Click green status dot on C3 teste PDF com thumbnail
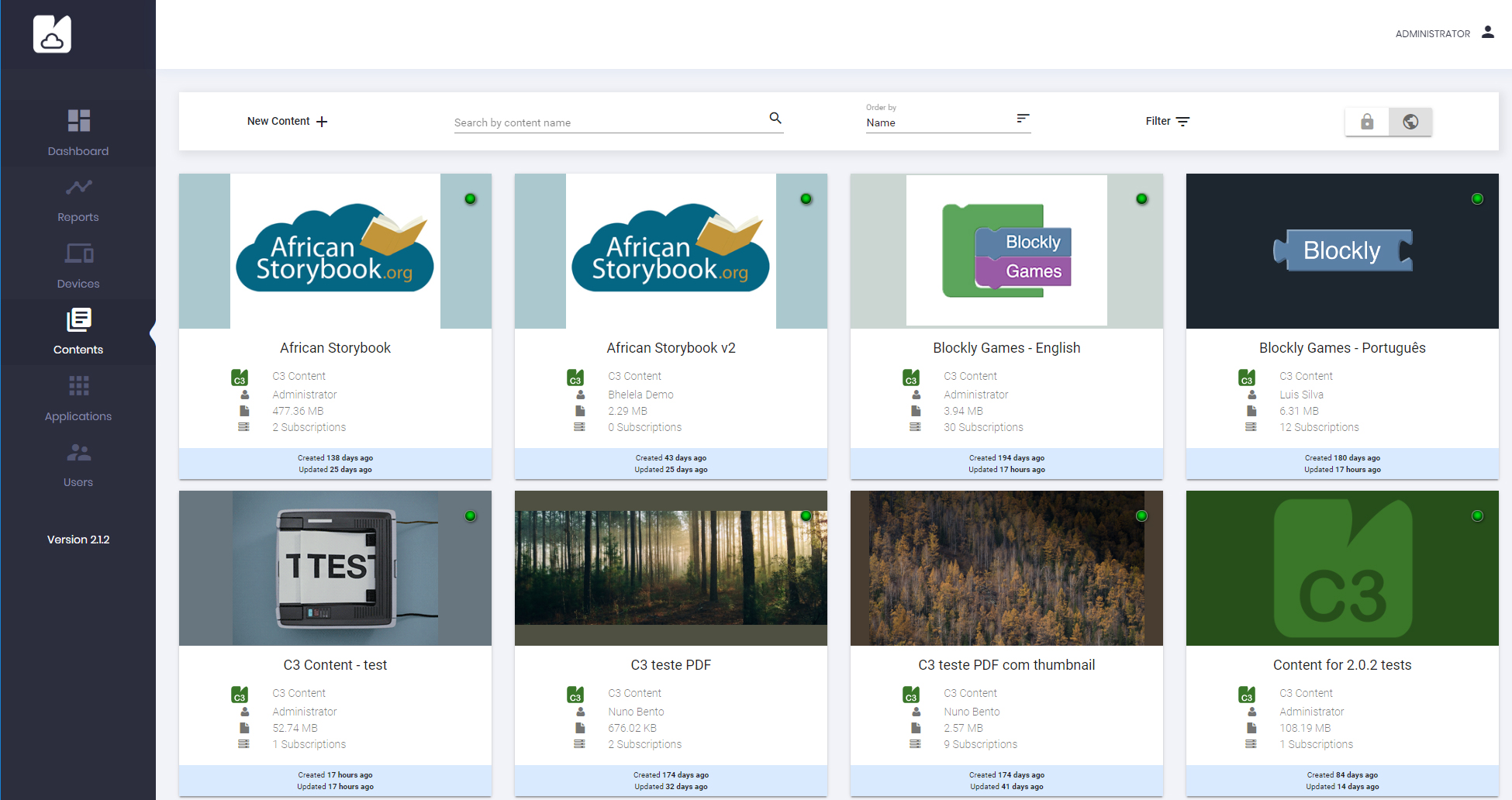1512x800 pixels. coord(1141,516)
